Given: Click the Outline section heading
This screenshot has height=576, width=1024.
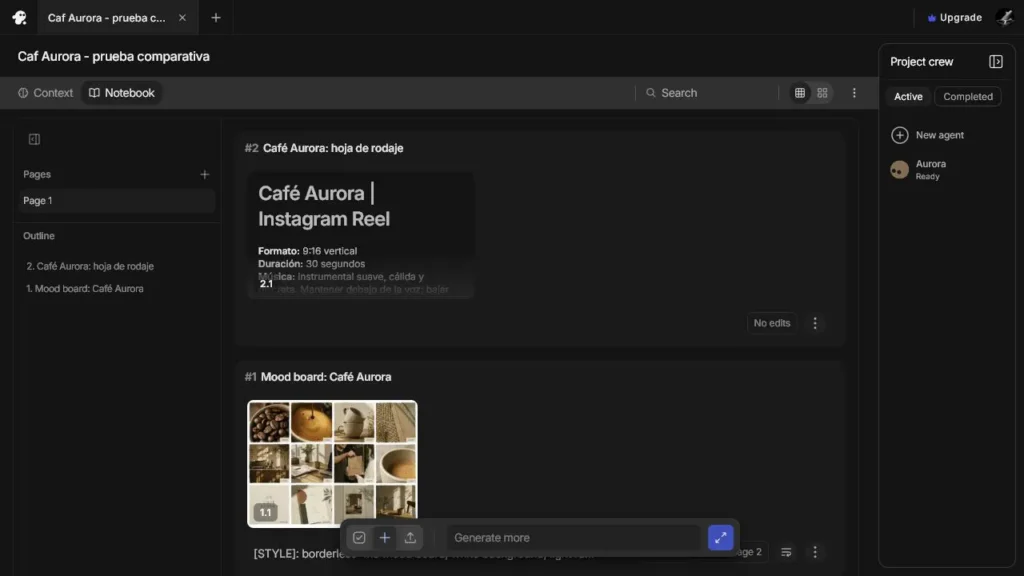Looking at the screenshot, I should coord(39,236).
